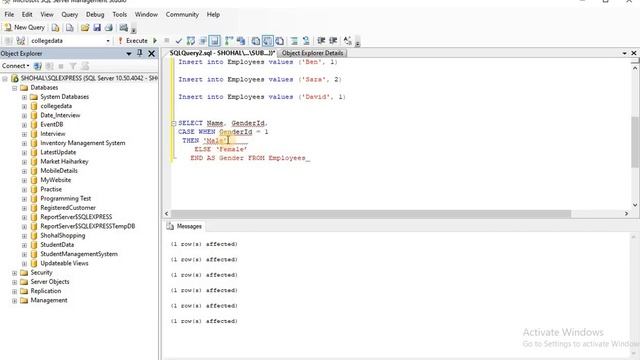
Task: Open the Query menu
Action: click(x=69, y=14)
